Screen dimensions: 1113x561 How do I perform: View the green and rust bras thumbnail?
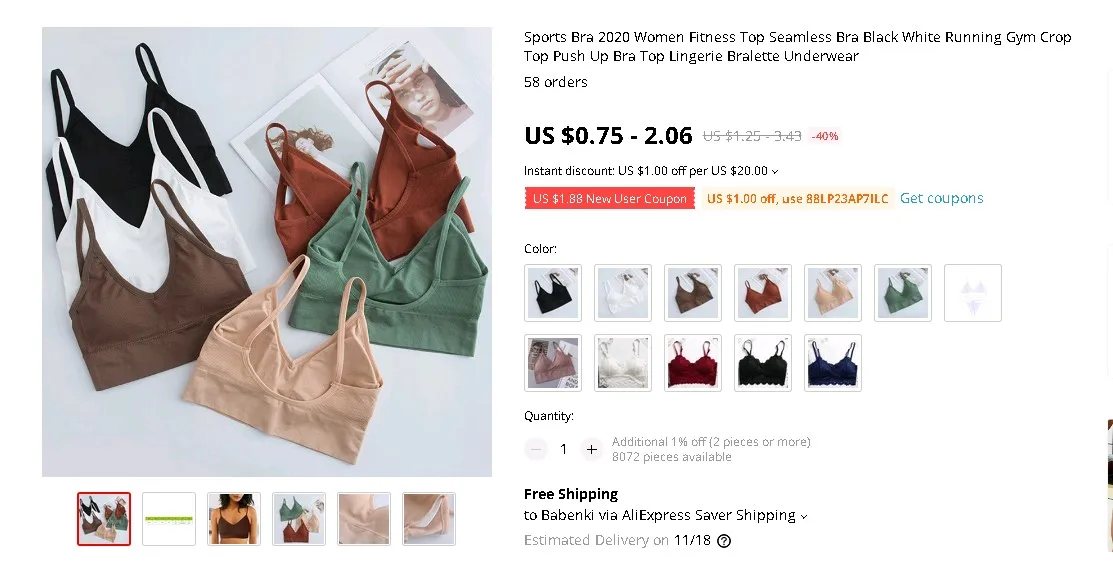(299, 519)
